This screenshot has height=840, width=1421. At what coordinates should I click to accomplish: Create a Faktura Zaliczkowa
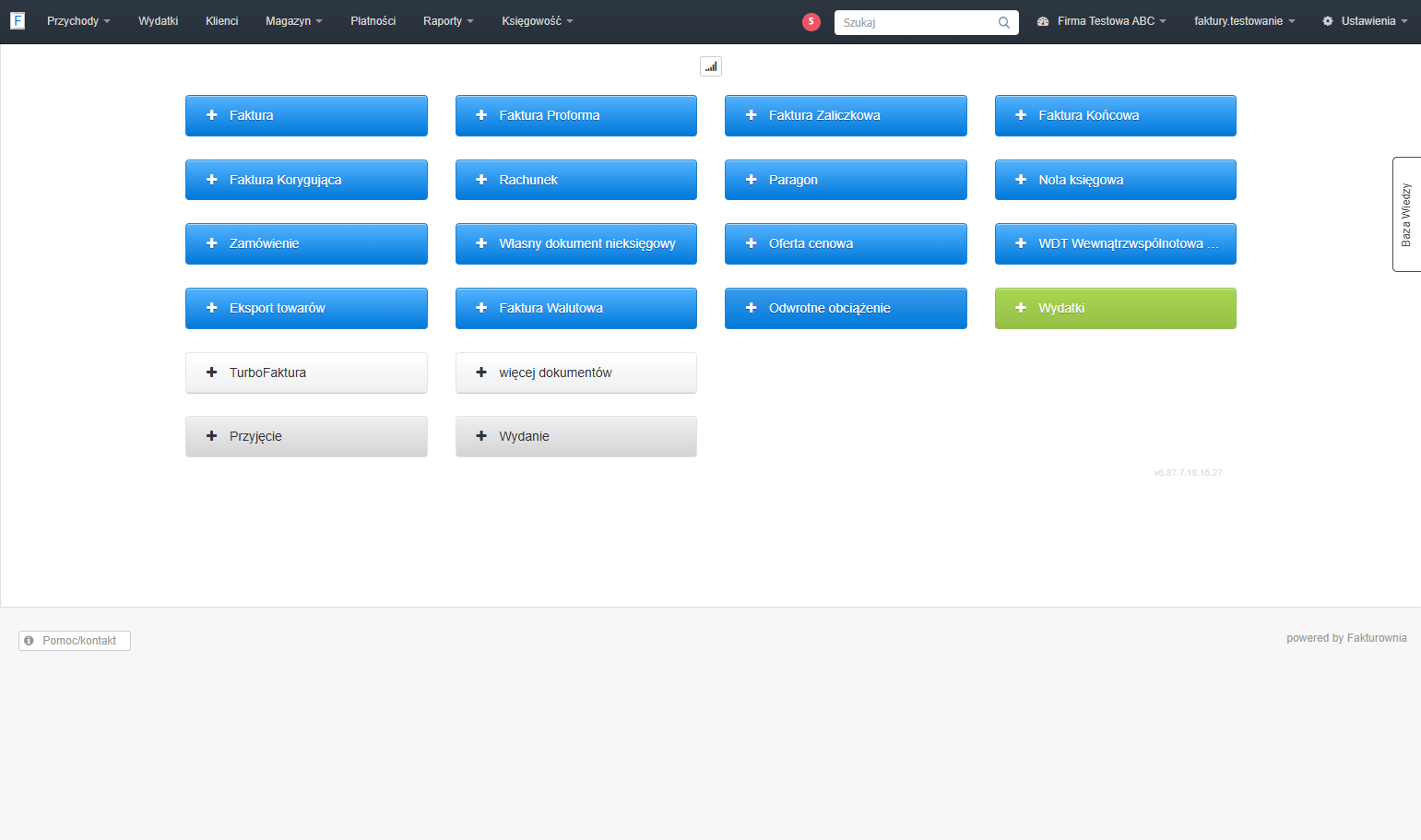pos(846,115)
